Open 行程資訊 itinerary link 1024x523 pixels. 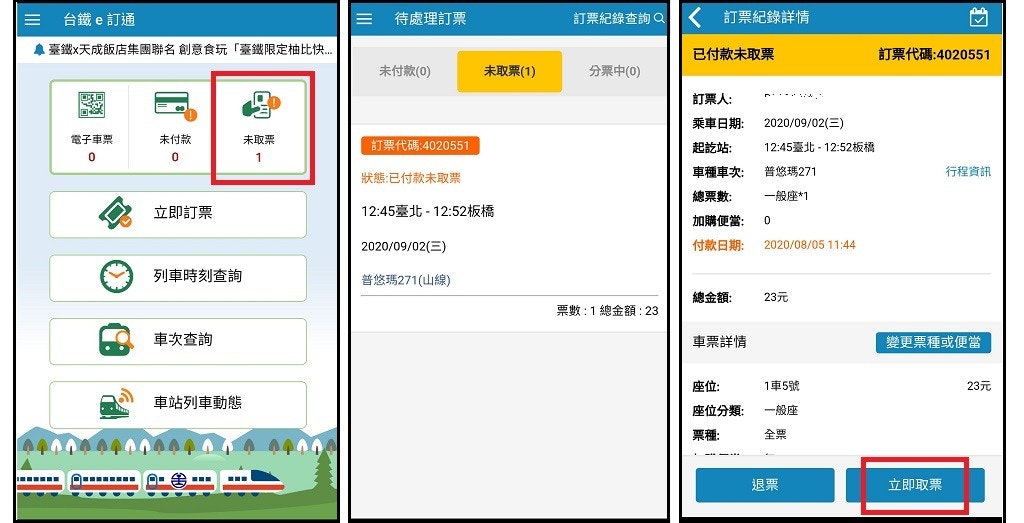click(968, 172)
